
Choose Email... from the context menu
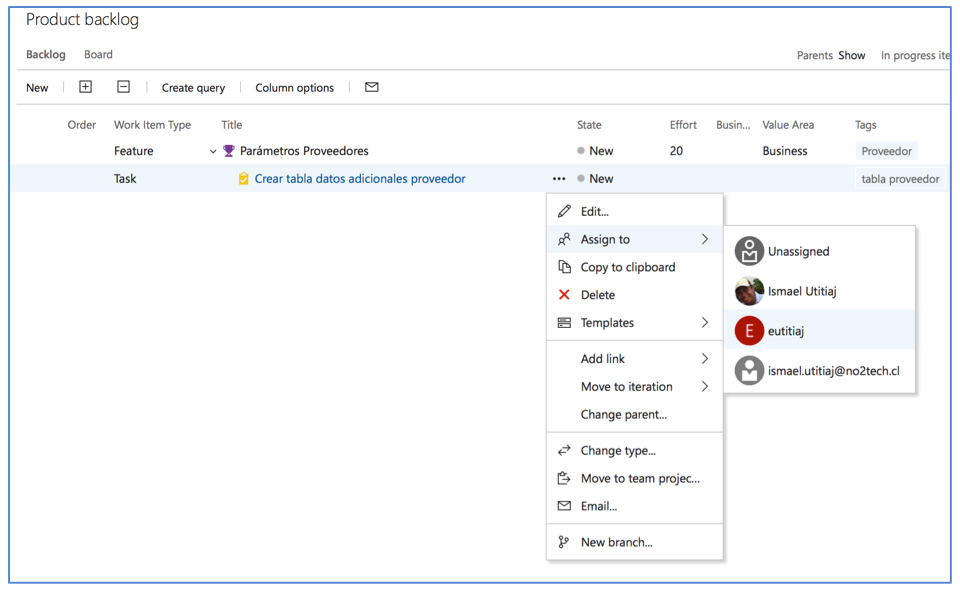(x=635, y=506)
